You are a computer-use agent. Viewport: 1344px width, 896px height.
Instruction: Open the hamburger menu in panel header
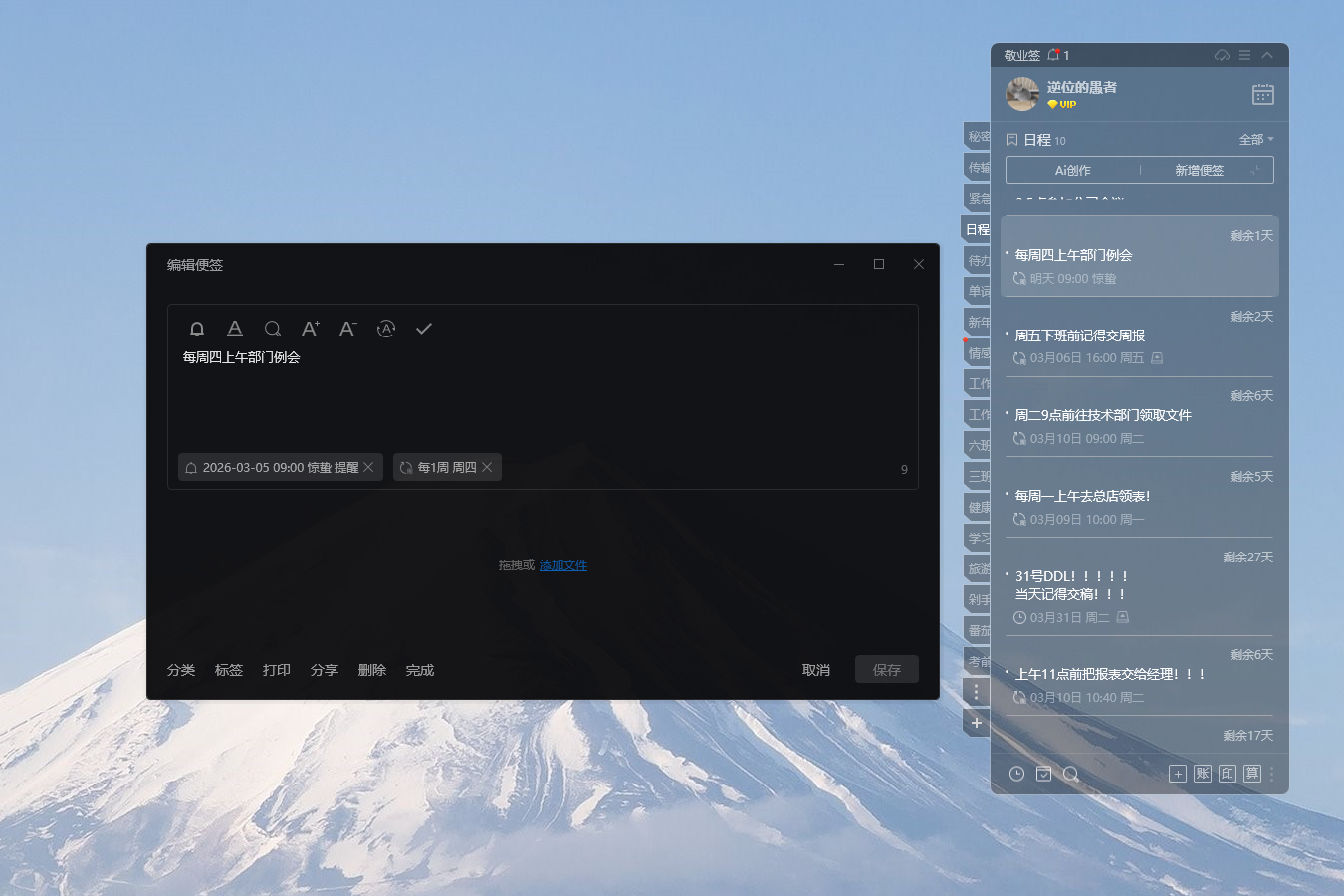coord(1244,55)
